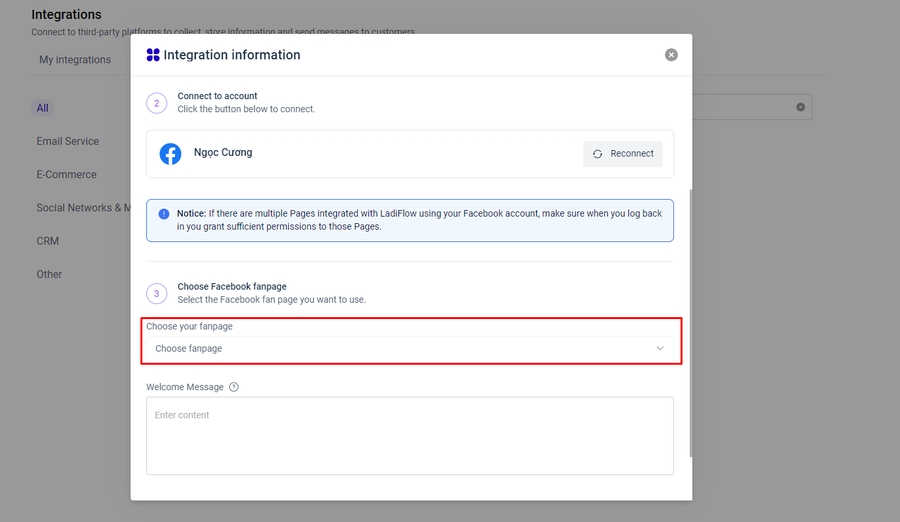Open the Choose fanpage dropdown
The image size is (900, 522).
click(x=410, y=349)
